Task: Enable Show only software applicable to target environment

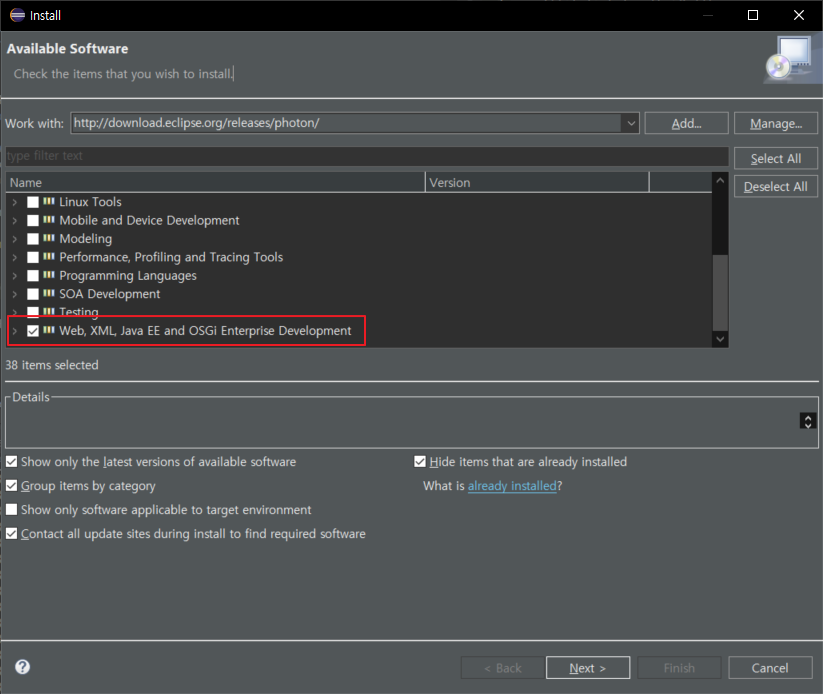Action: 12,510
